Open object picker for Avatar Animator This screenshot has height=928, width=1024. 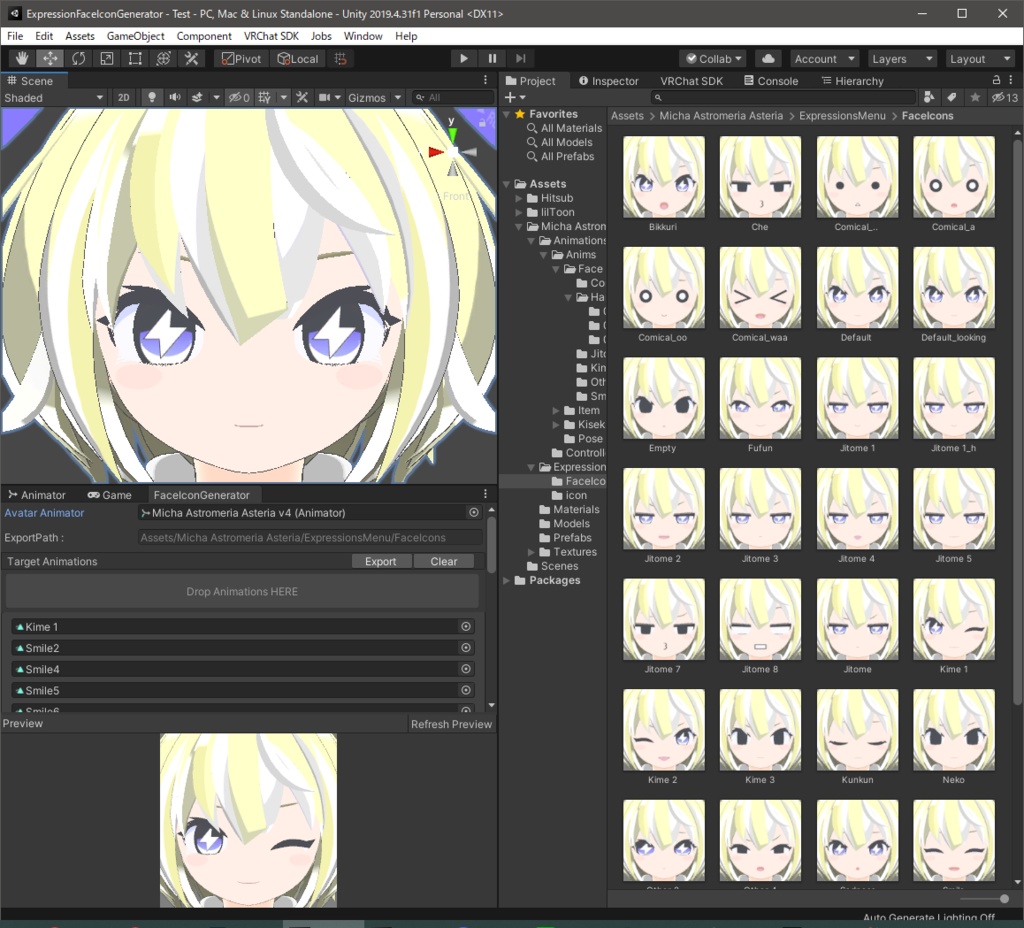click(474, 513)
